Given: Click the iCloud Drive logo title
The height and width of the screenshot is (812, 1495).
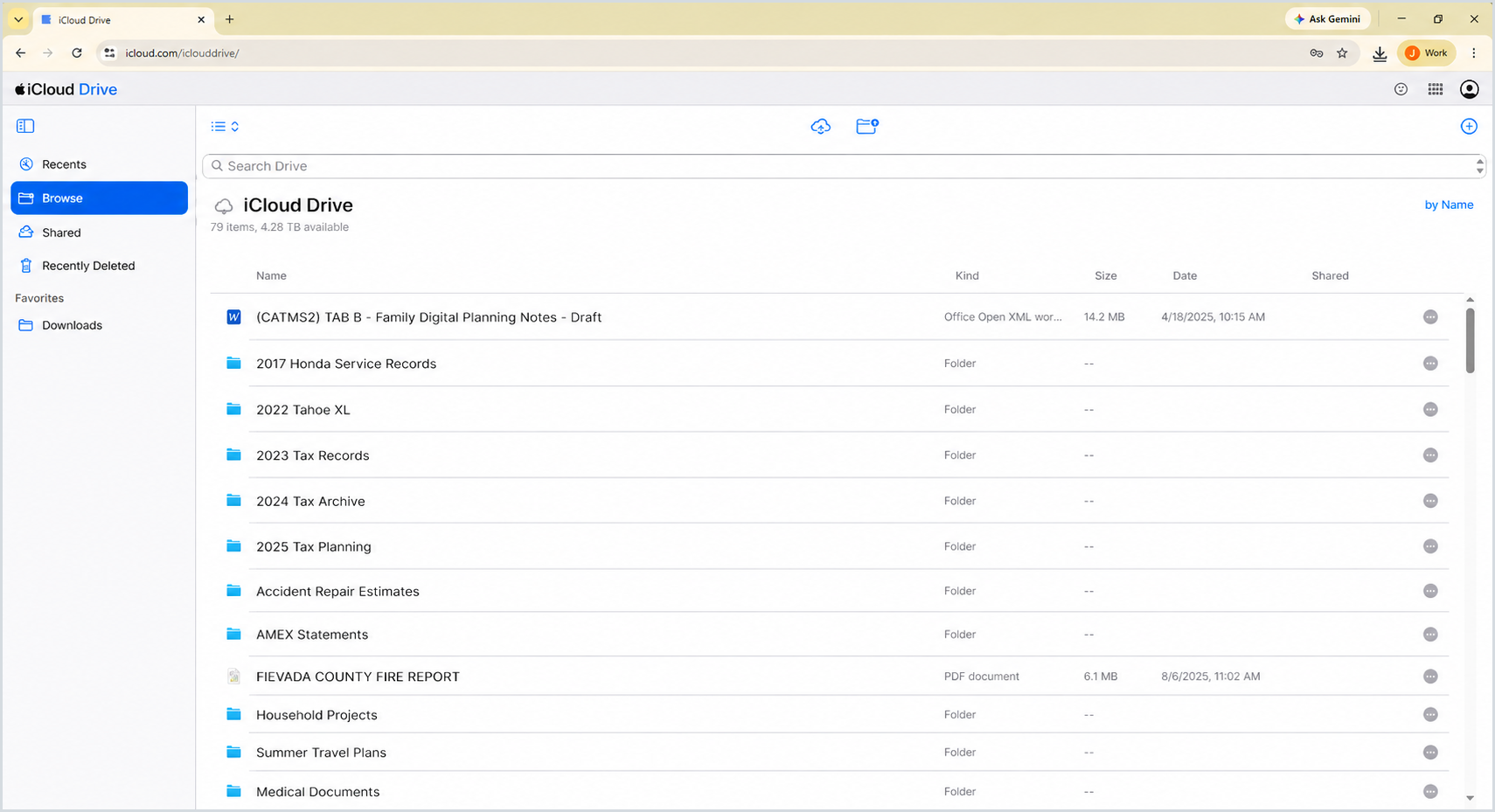Looking at the screenshot, I should click(66, 89).
